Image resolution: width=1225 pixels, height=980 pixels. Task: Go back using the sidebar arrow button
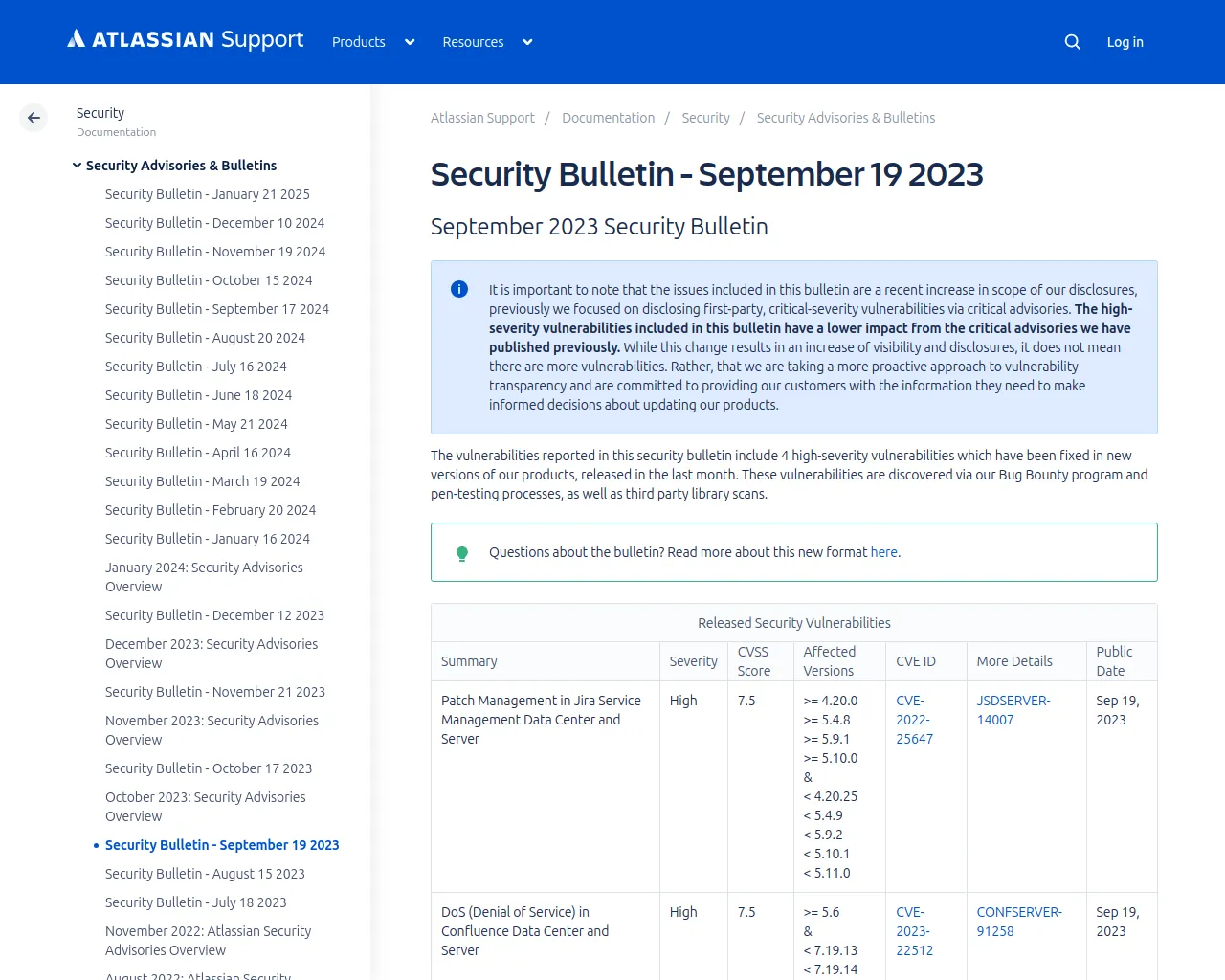(x=33, y=118)
